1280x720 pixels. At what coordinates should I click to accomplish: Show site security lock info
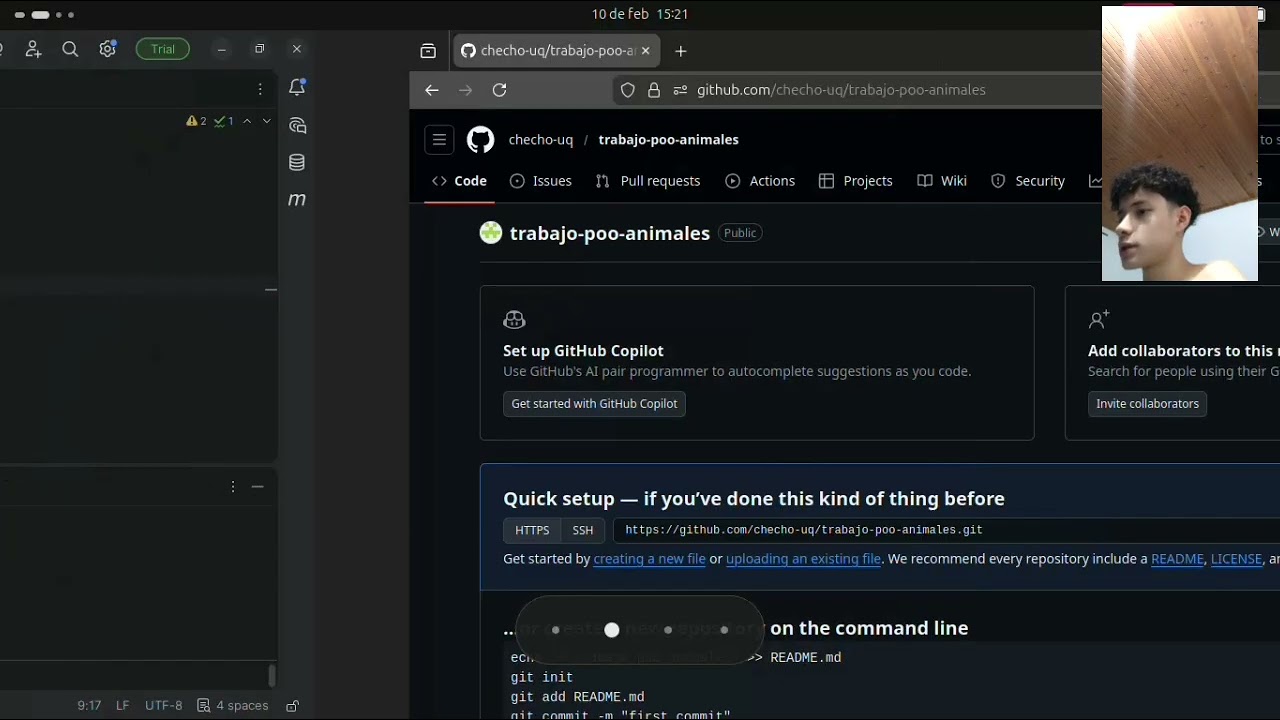click(654, 90)
